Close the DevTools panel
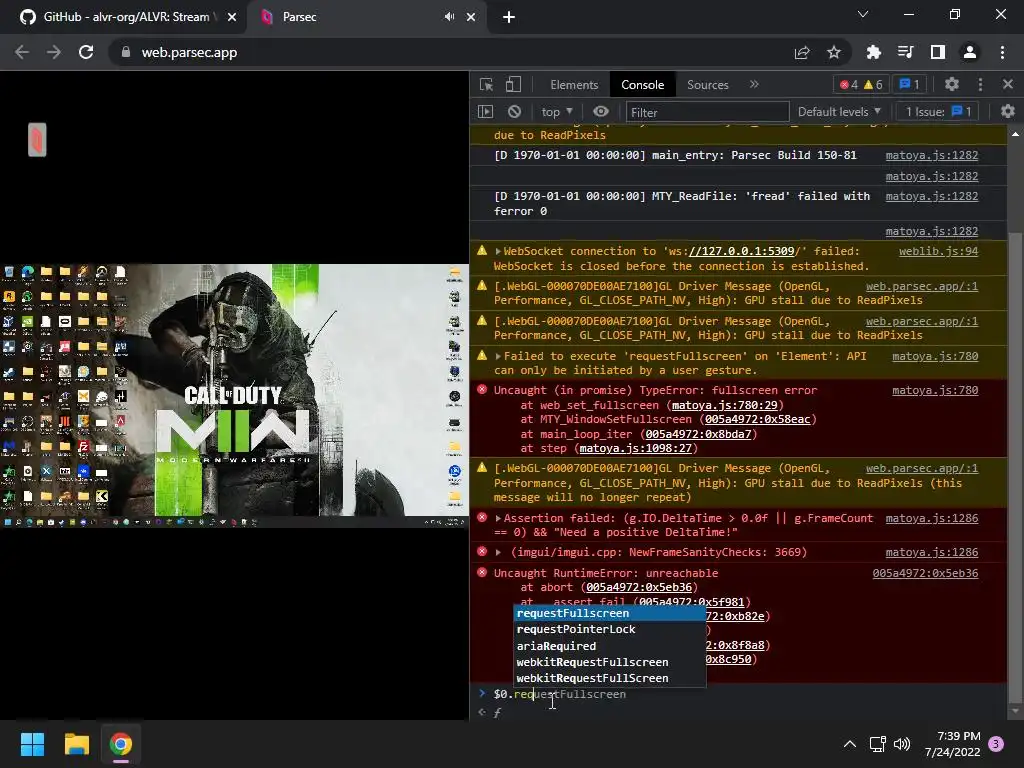 pos(1008,84)
